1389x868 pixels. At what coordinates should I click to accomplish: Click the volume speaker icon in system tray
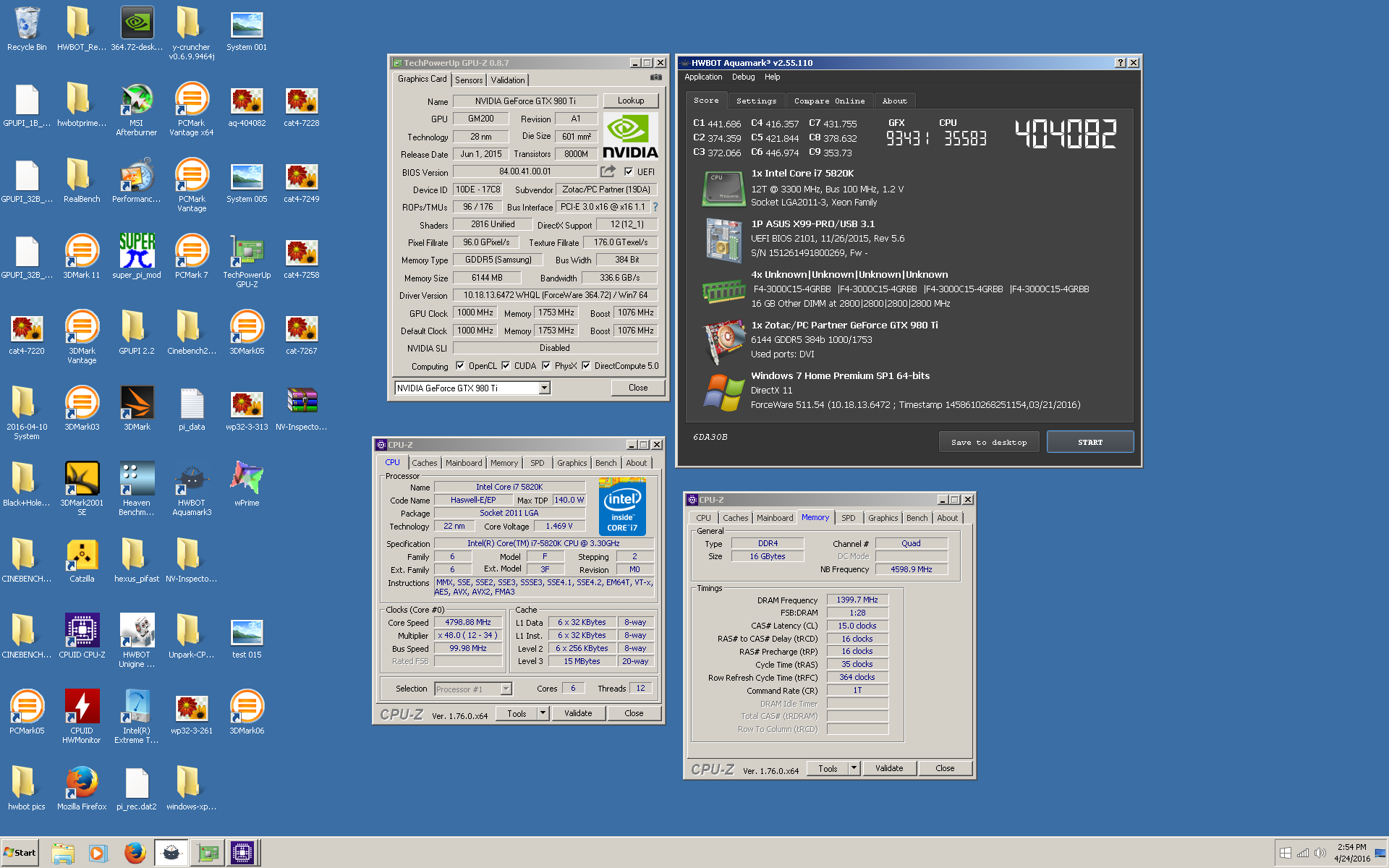tap(1320, 853)
